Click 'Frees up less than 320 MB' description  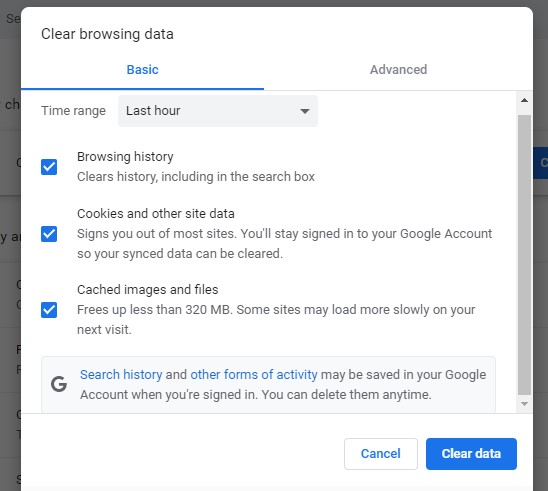click(276, 319)
